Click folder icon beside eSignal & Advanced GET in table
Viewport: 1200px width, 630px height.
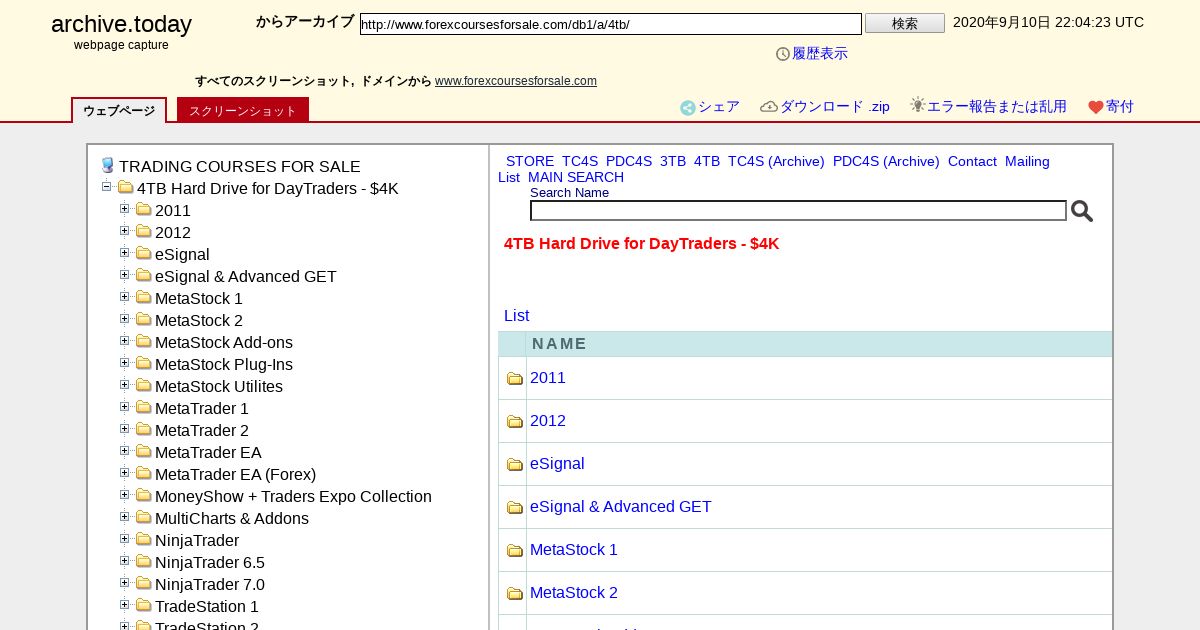click(515, 508)
